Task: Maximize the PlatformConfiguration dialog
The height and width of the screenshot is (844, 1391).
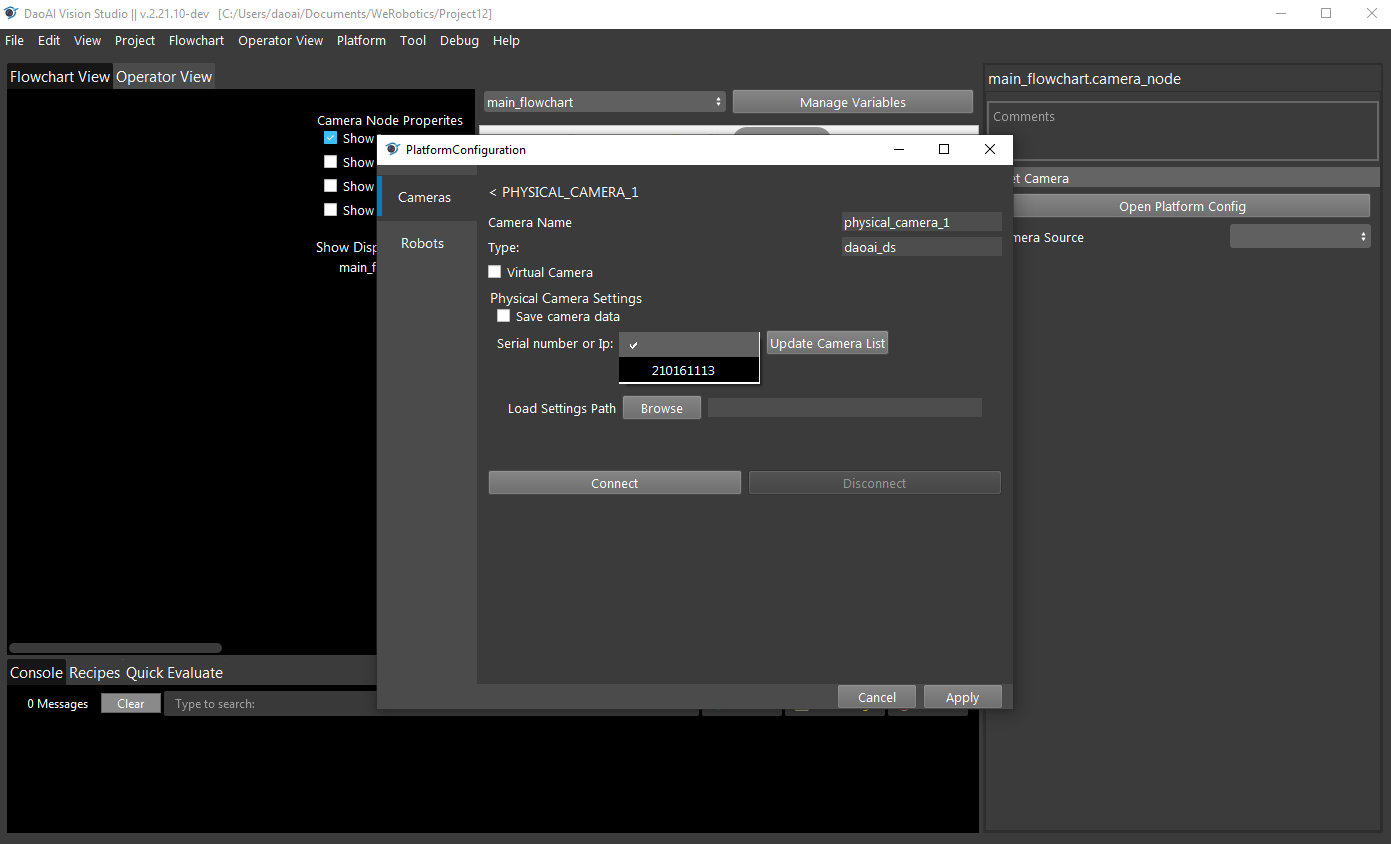Action: click(943, 149)
